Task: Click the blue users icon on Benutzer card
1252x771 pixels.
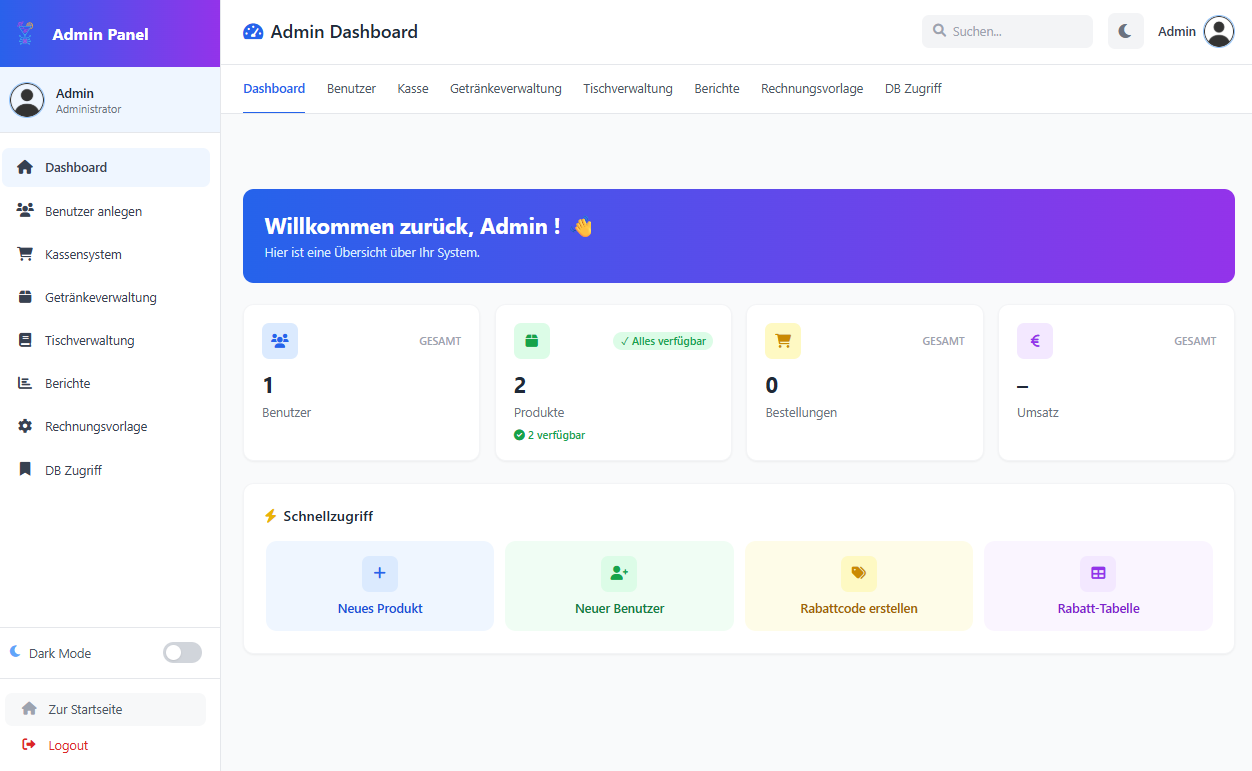Action: pyautogui.click(x=280, y=341)
